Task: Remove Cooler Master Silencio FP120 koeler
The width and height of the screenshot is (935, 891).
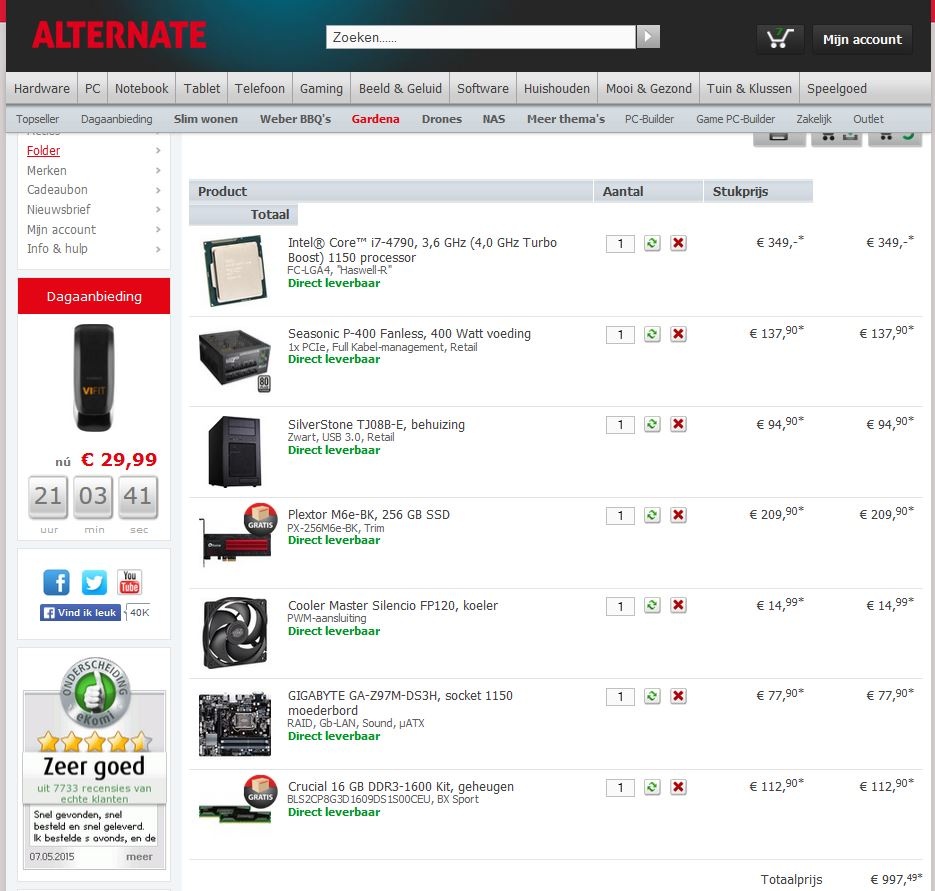Action: pyautogui.click(x=678, y=605)
